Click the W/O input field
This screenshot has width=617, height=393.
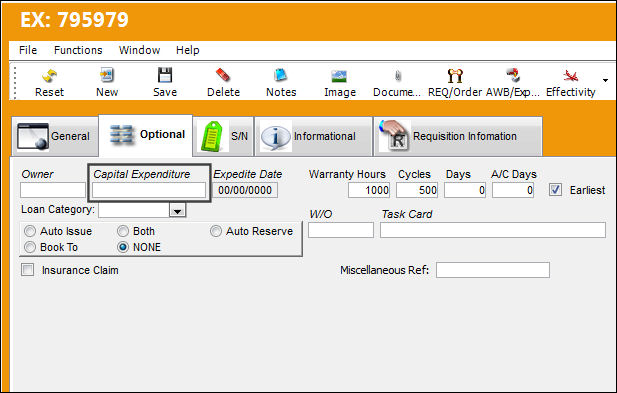click(x=341, y=230)
